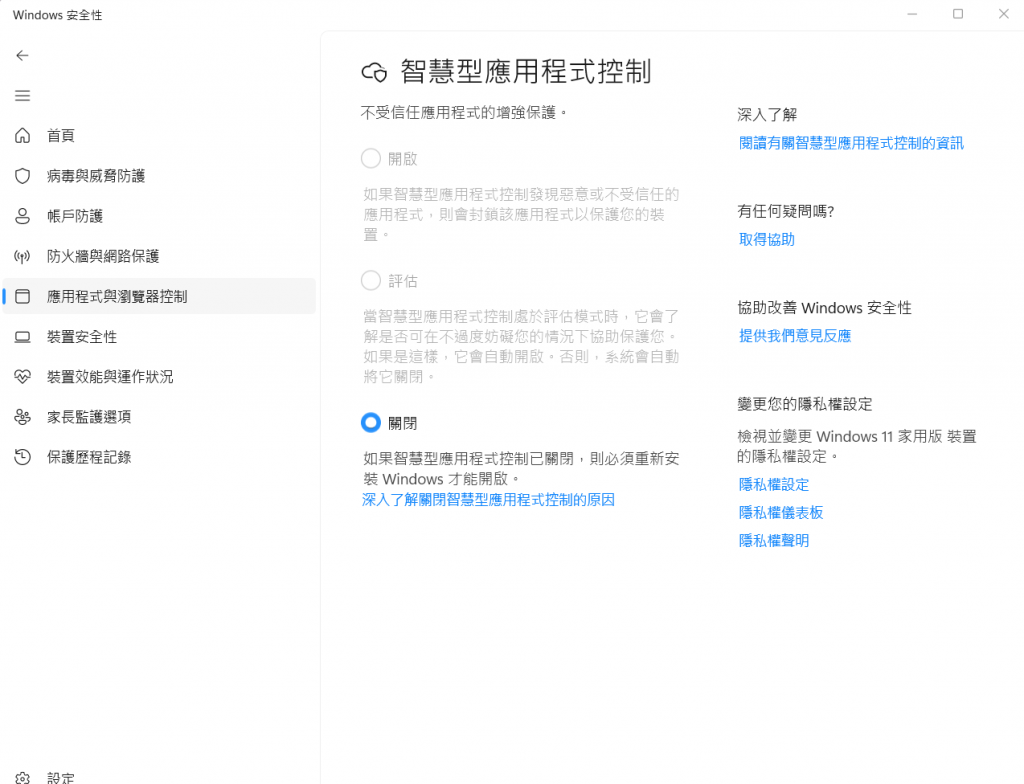Open 設定 at the sidebar bottom
Image resolution: width=1024 pixels, height=784 pixels.
click(159, 777)
